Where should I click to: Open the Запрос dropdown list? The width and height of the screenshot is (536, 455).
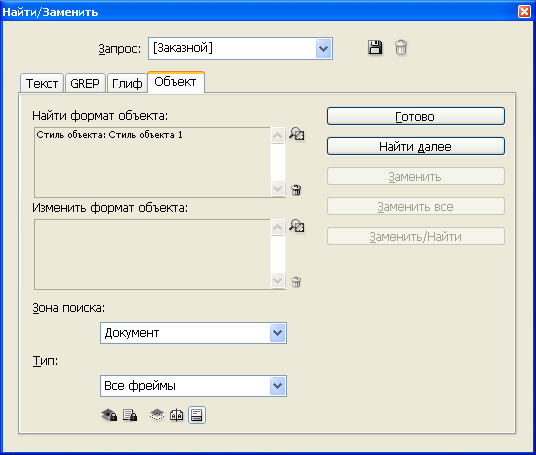coord(323,49)
